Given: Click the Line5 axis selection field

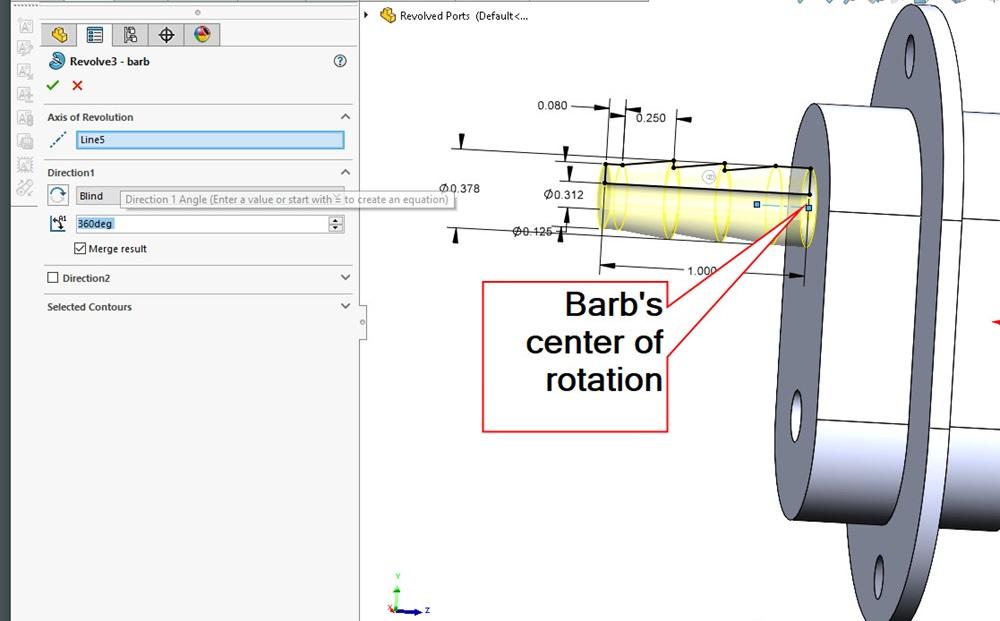Looking at the screenshot, I should click(x=210, y=141).
